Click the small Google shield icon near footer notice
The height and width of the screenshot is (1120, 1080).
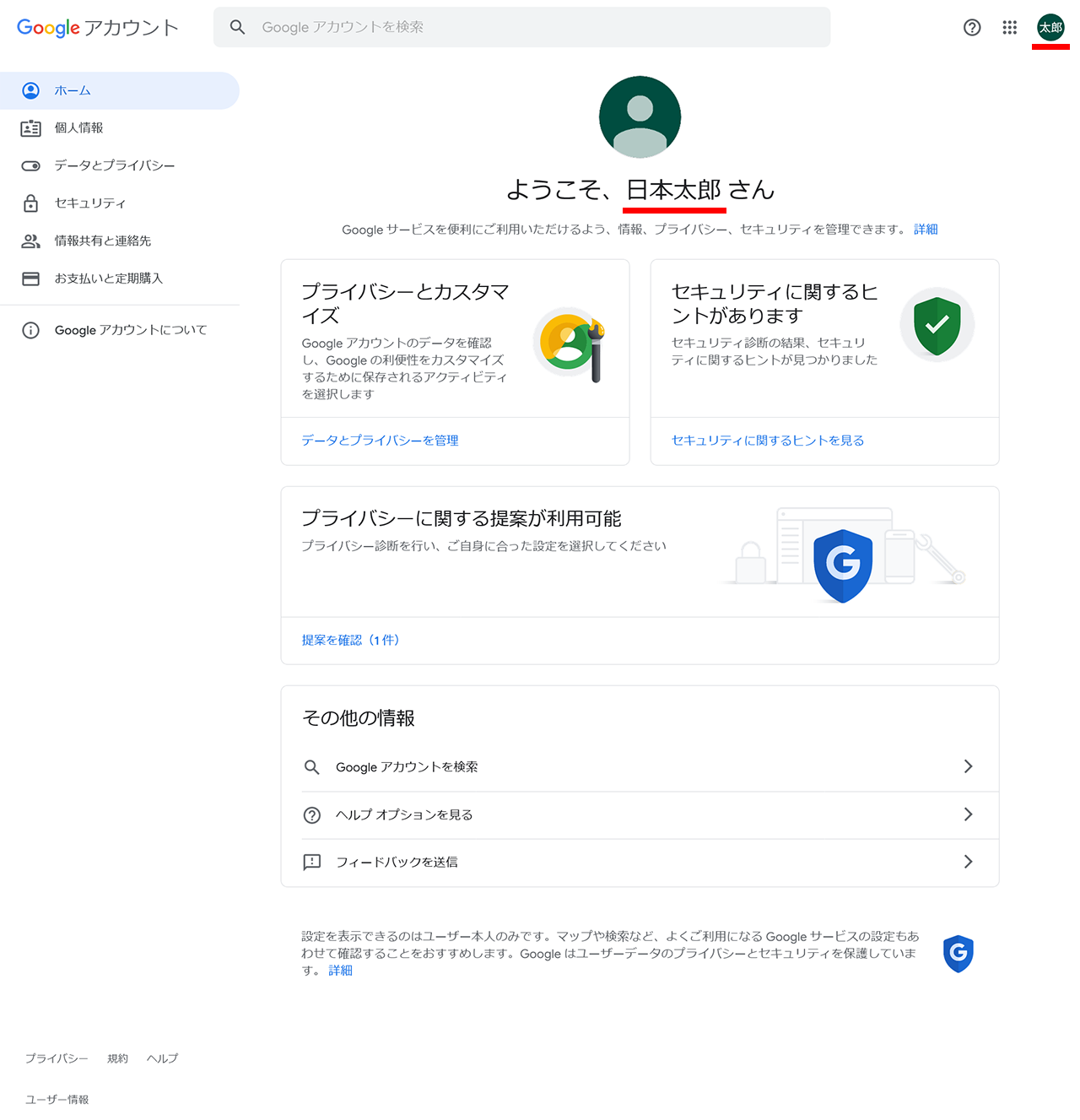click(x=958, y=954)
